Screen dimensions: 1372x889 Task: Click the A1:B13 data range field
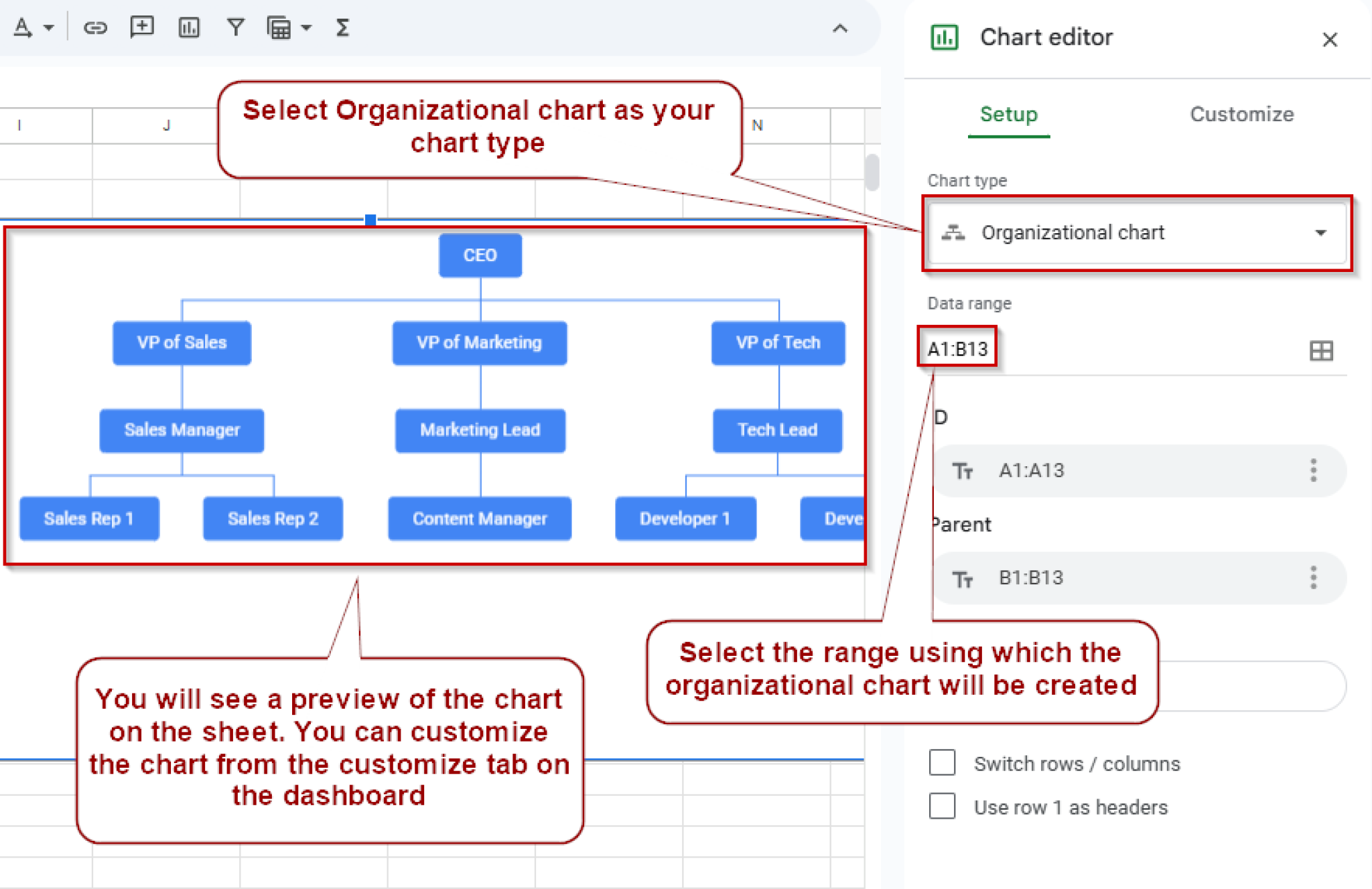(957, 348)
